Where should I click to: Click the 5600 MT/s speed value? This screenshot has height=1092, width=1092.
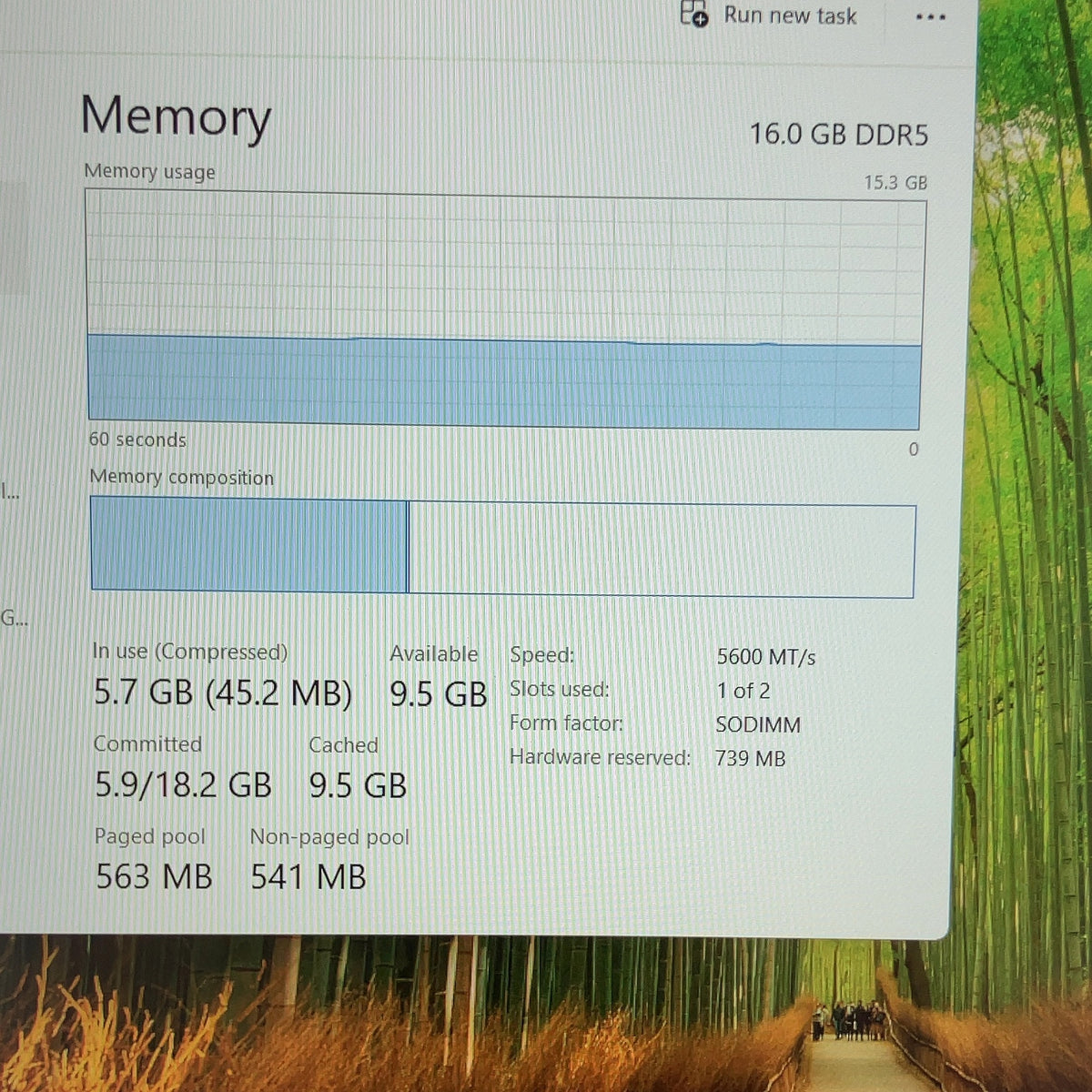(766, 657)
